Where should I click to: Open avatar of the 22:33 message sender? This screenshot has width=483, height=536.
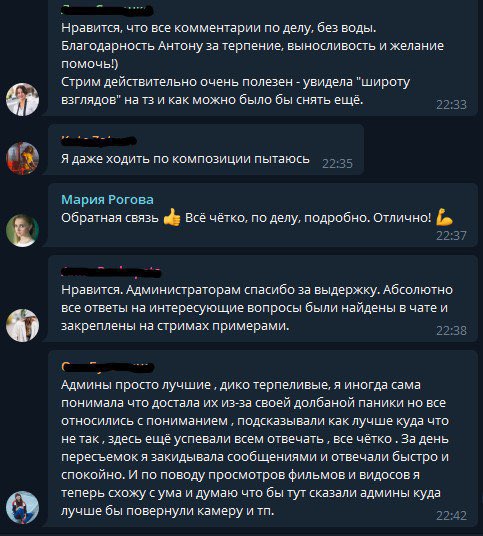point(22,99)
